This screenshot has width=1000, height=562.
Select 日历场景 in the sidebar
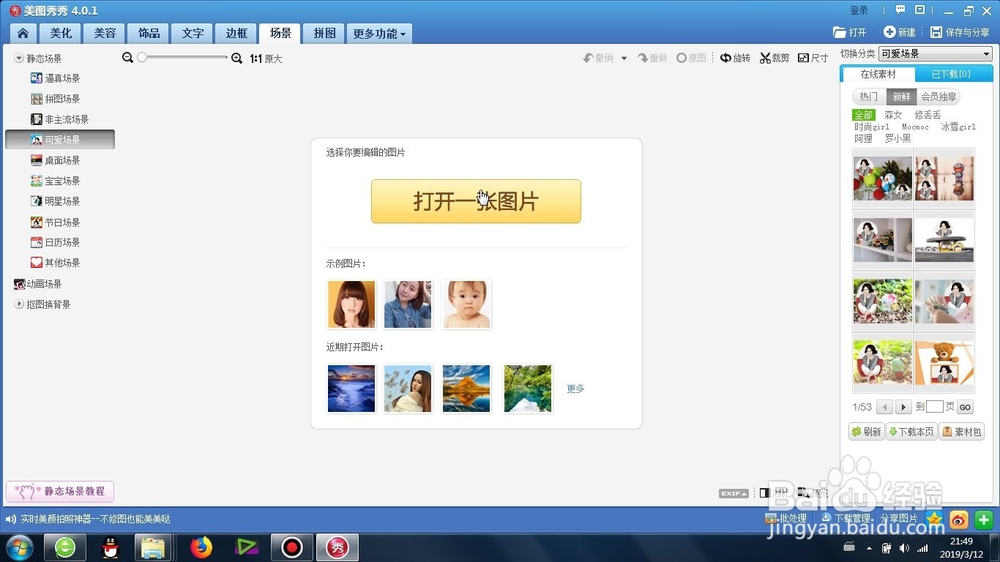pos(55,242)
